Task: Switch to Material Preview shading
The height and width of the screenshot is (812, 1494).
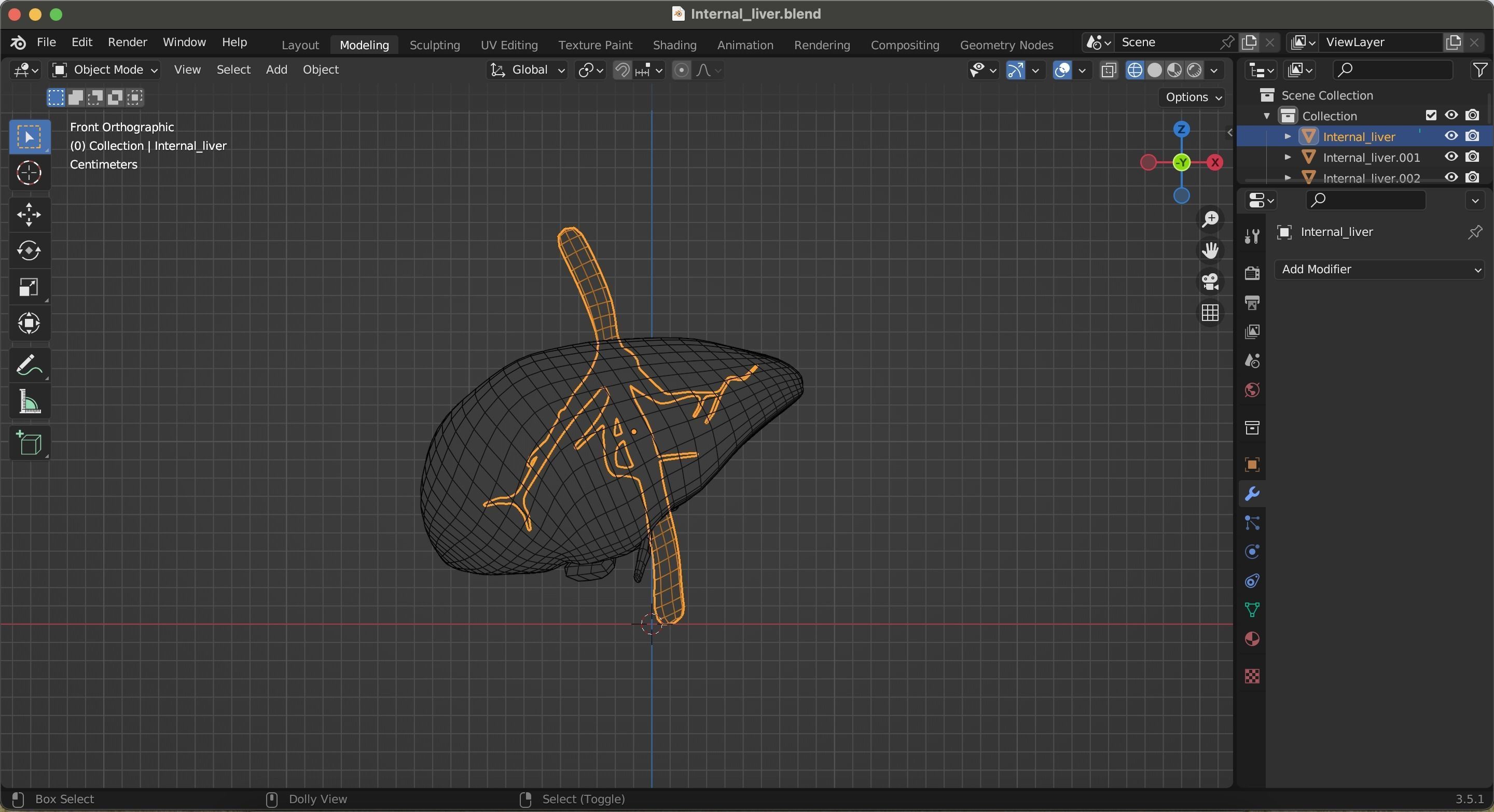Action: coord(1174,70)
